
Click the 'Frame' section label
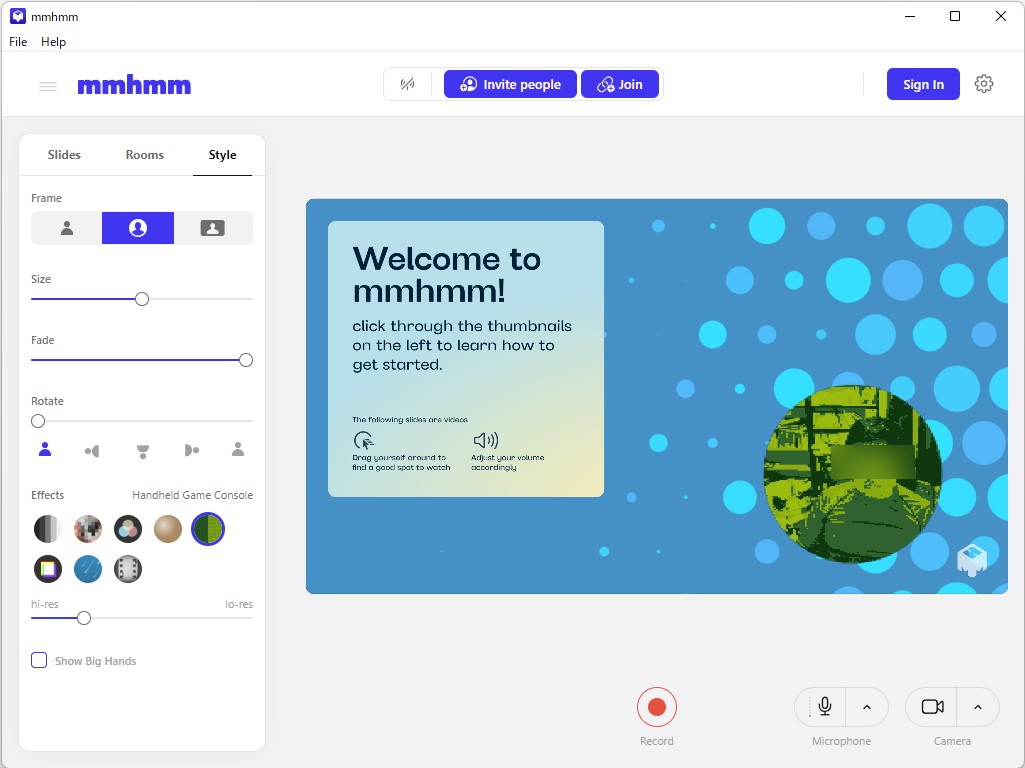[46, 198]
